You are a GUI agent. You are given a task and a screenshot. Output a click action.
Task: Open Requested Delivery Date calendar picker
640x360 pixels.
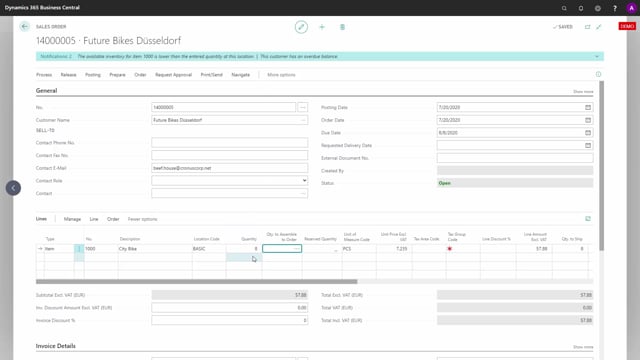pos(588,145)
